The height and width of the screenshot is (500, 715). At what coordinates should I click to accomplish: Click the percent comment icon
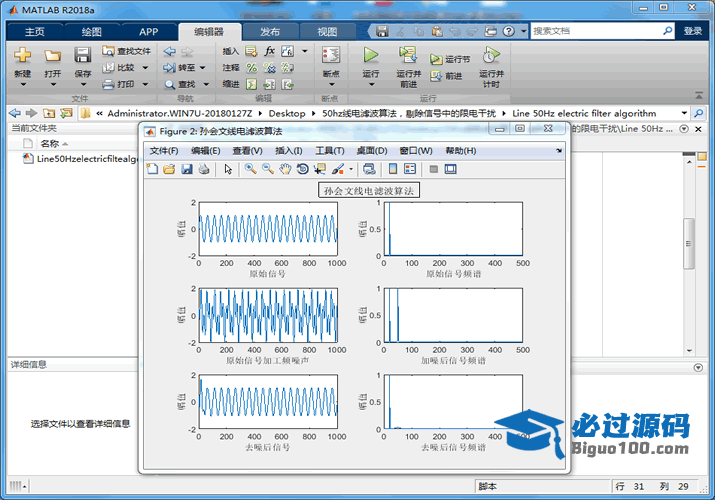tap(251, 68)
